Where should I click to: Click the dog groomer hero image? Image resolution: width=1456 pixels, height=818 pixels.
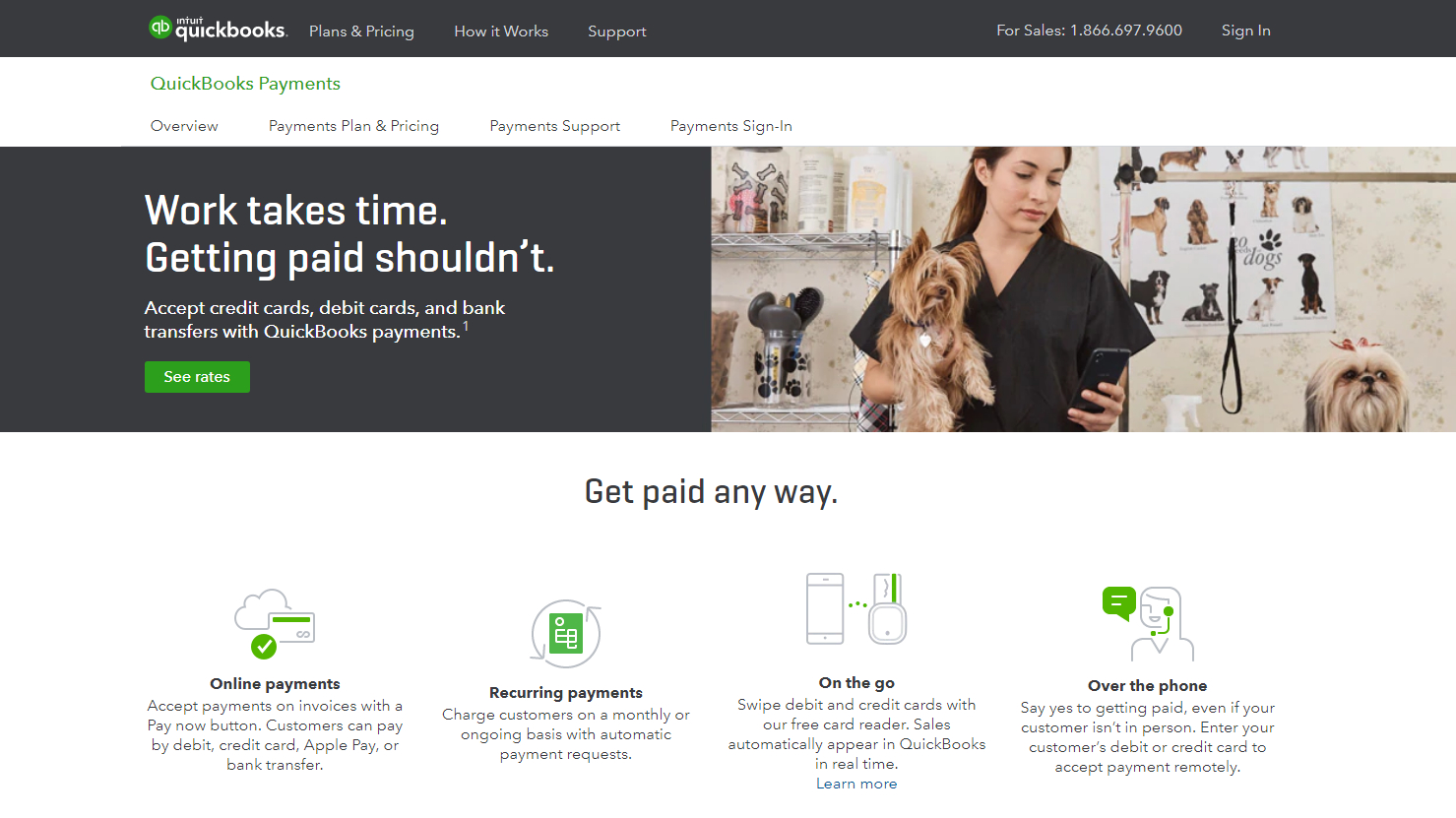[x=1083, y=289]
